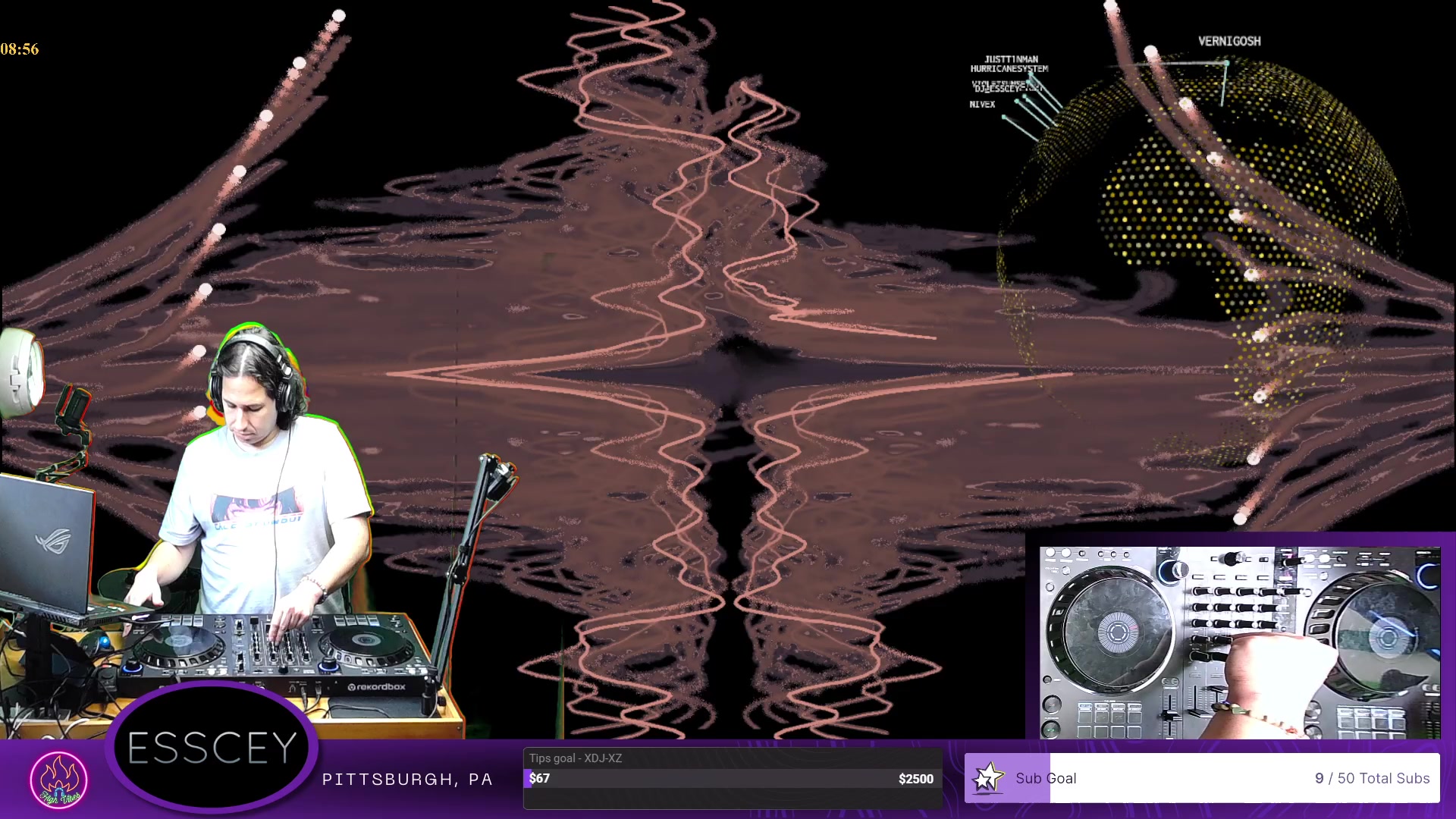The width and height of the screenshot is (1456, 819).
Task: Click the Sub Goal star icon
Action: coord(987,778)
